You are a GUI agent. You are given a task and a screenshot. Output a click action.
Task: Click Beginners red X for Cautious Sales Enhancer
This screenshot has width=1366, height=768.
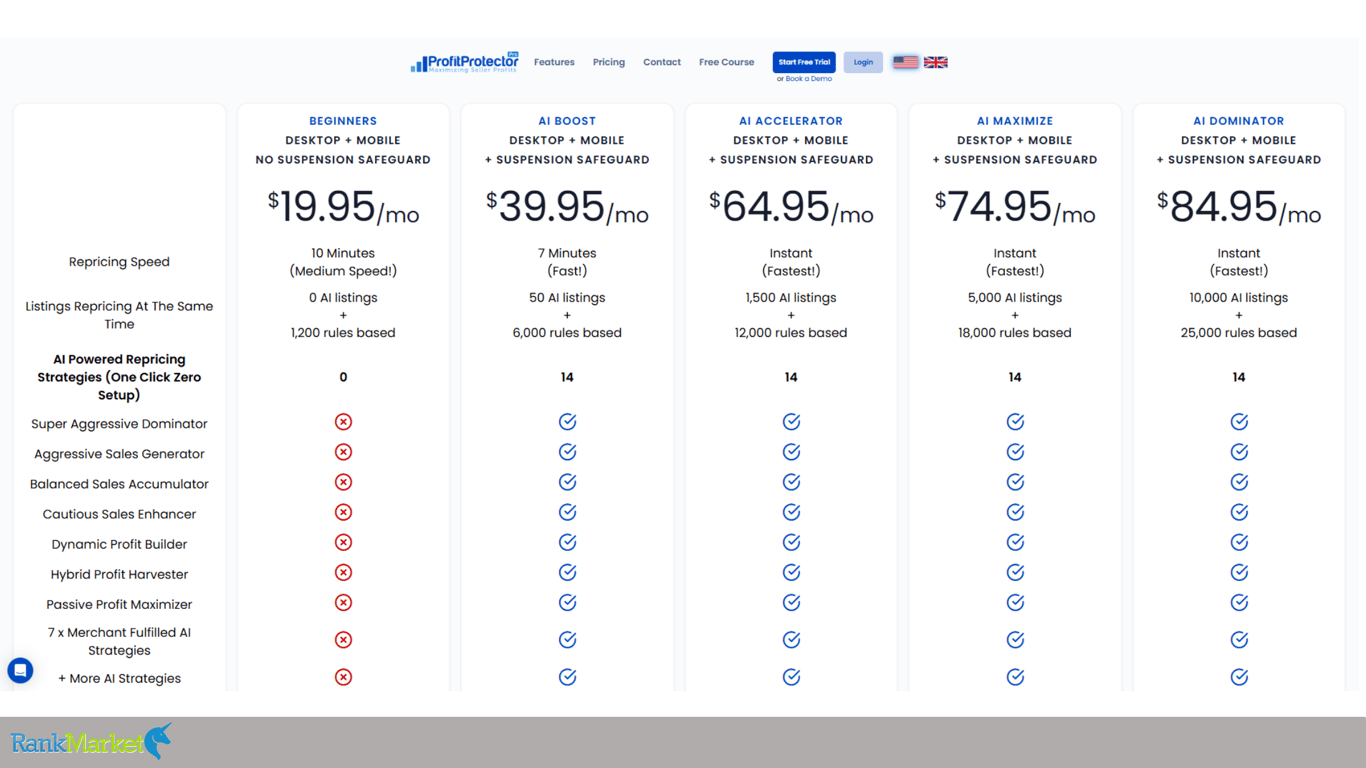click(x=343, y=512)
